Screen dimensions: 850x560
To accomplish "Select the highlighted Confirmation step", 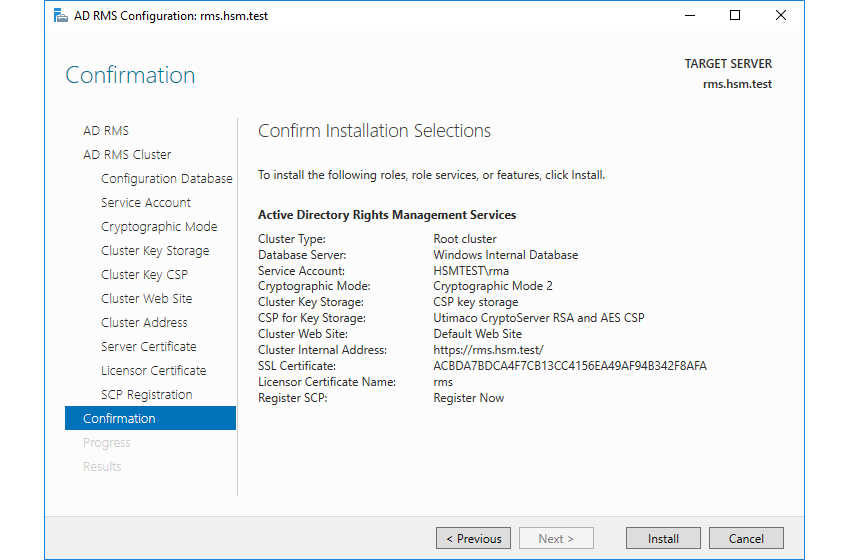I will pyautogui.click(x=150, y=418).
